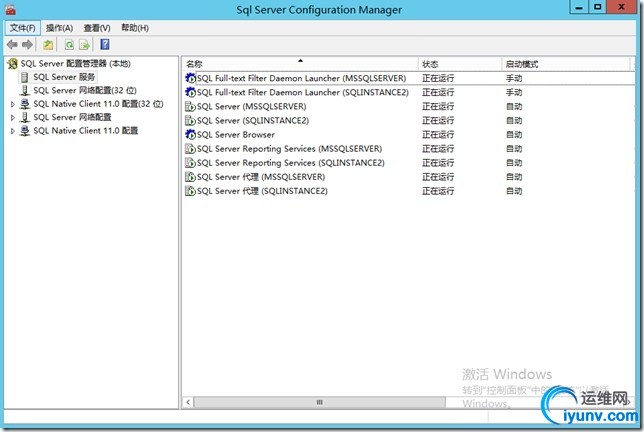Click 手动 start mode of Launcher (MSSQLSERVER)
Screen dimensions: 644x432
point(514,78)
